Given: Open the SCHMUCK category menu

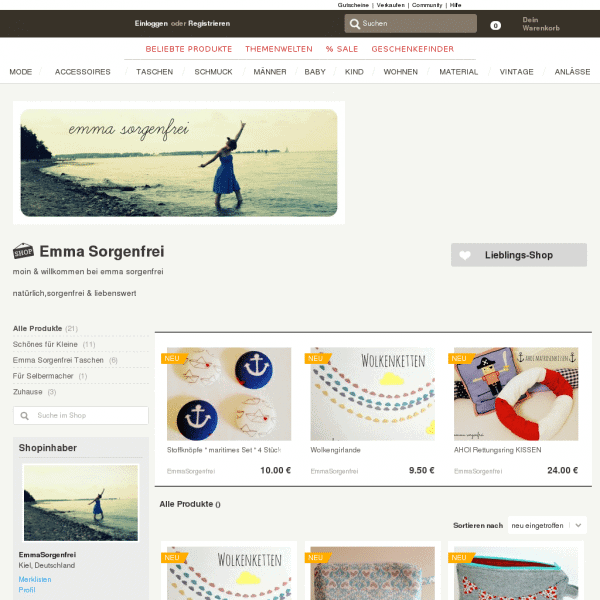Looking at the screenshot, I should 213,72.
